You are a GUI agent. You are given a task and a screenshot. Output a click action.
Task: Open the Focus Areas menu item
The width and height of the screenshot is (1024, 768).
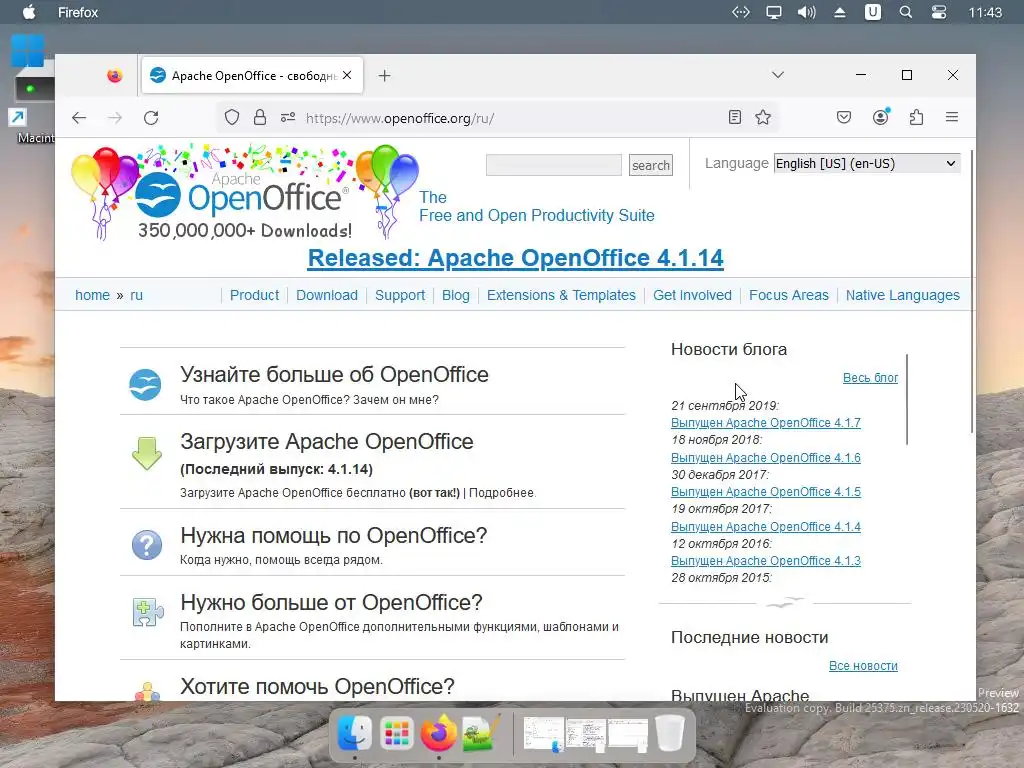click(x=788, y=295)
